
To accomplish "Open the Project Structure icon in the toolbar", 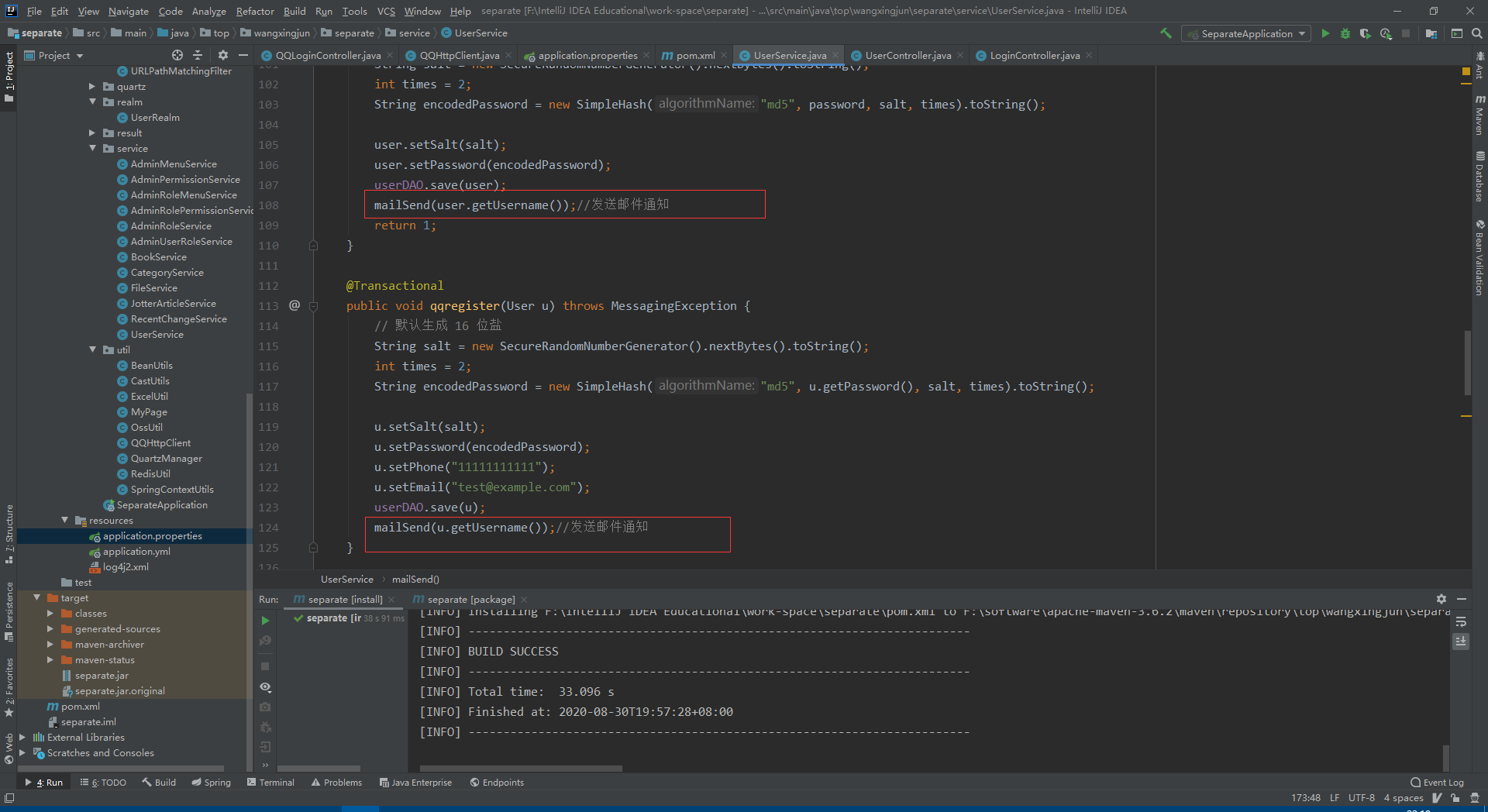I will pos(1431,33).
